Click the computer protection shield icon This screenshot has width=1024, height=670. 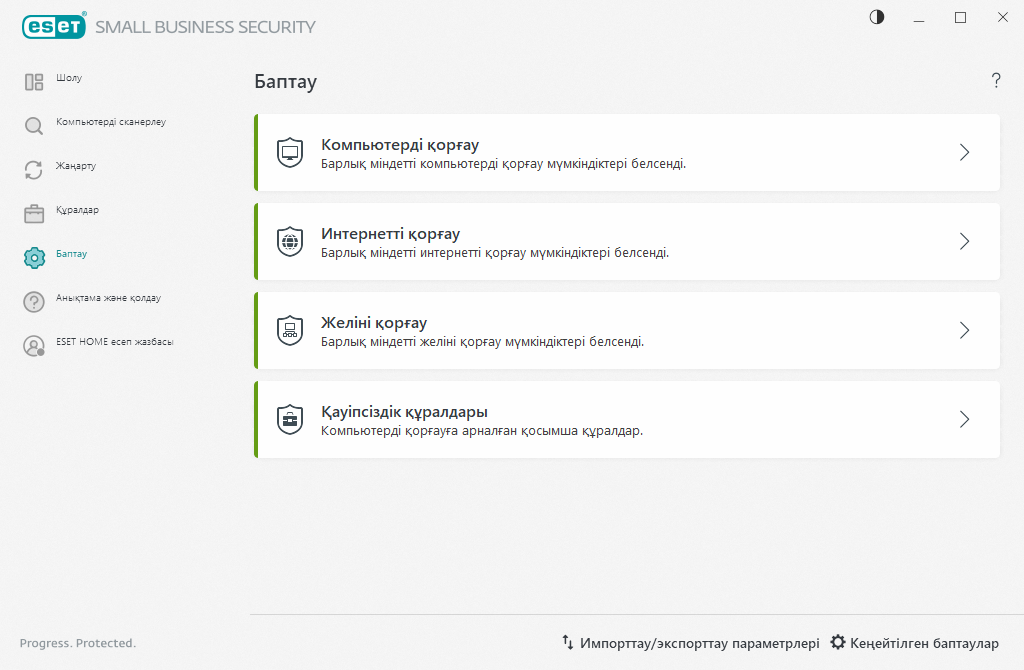pos(289,153)
